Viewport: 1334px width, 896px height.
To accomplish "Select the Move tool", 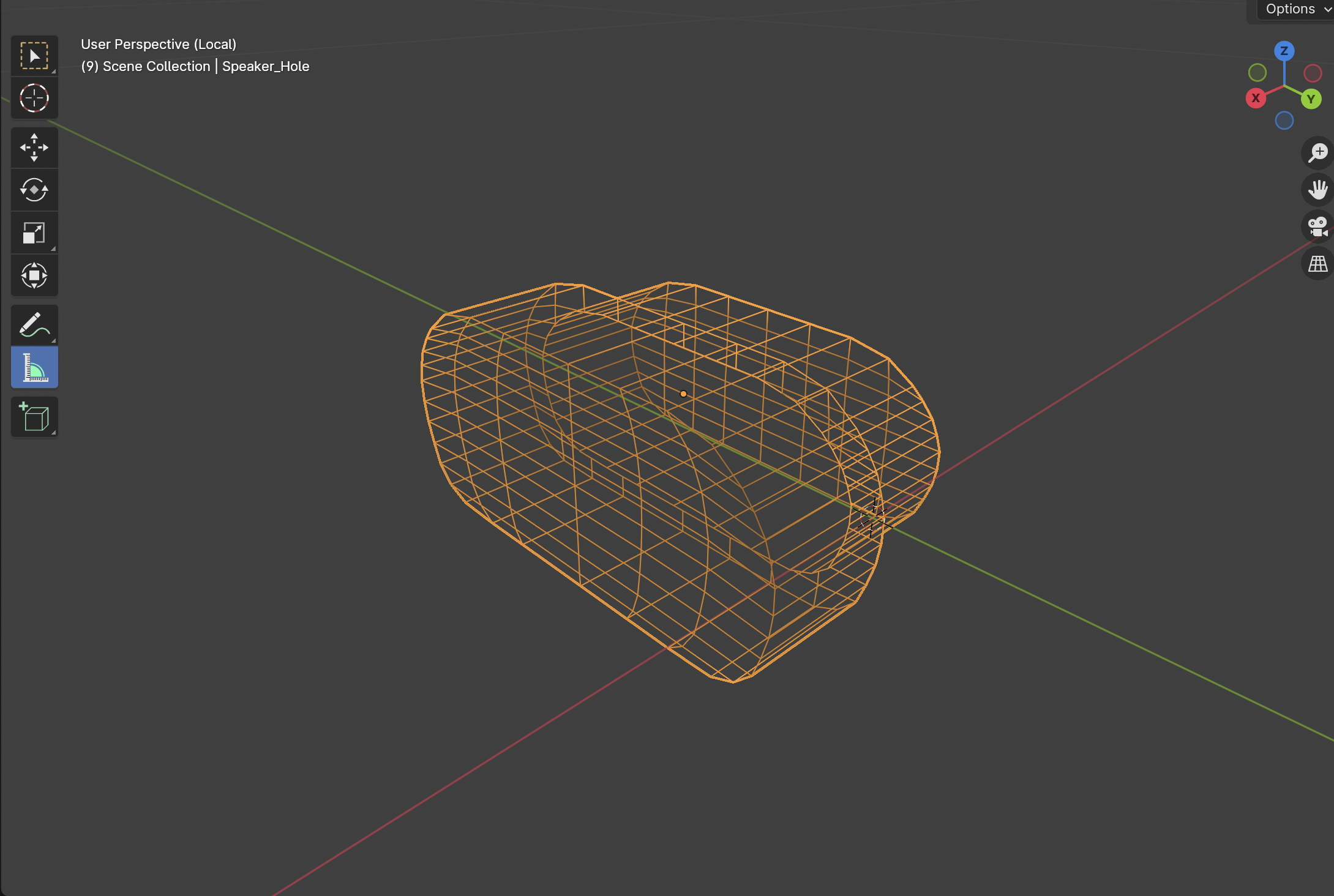I will [x=34, y=147].
